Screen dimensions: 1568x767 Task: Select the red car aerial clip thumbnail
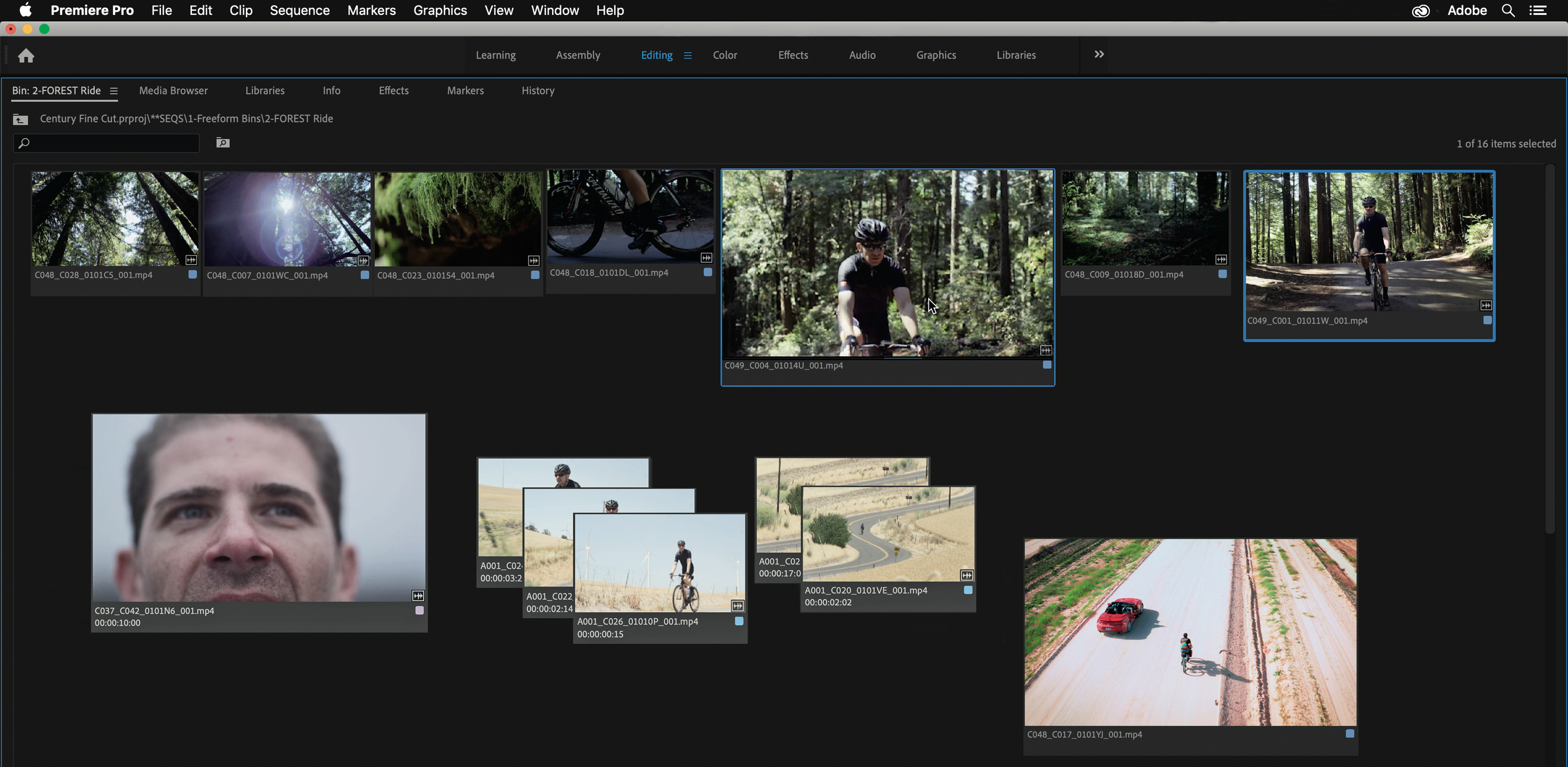(1190, 631)
